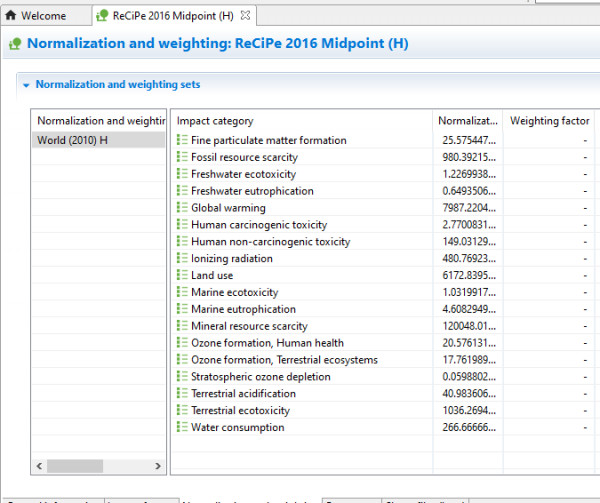The image size is (600, 503).
Task: Click the Marine ecotoxicity row icon
Action: click(182, 292)
